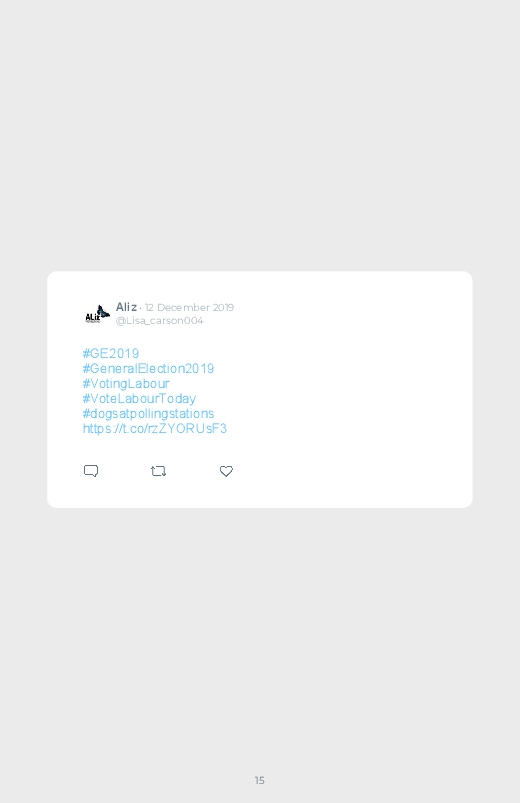The image size is (520, 803).
Task: Click the "#" symbol of #GE2019
Action: pyautogui.click(x=86, y=353)
